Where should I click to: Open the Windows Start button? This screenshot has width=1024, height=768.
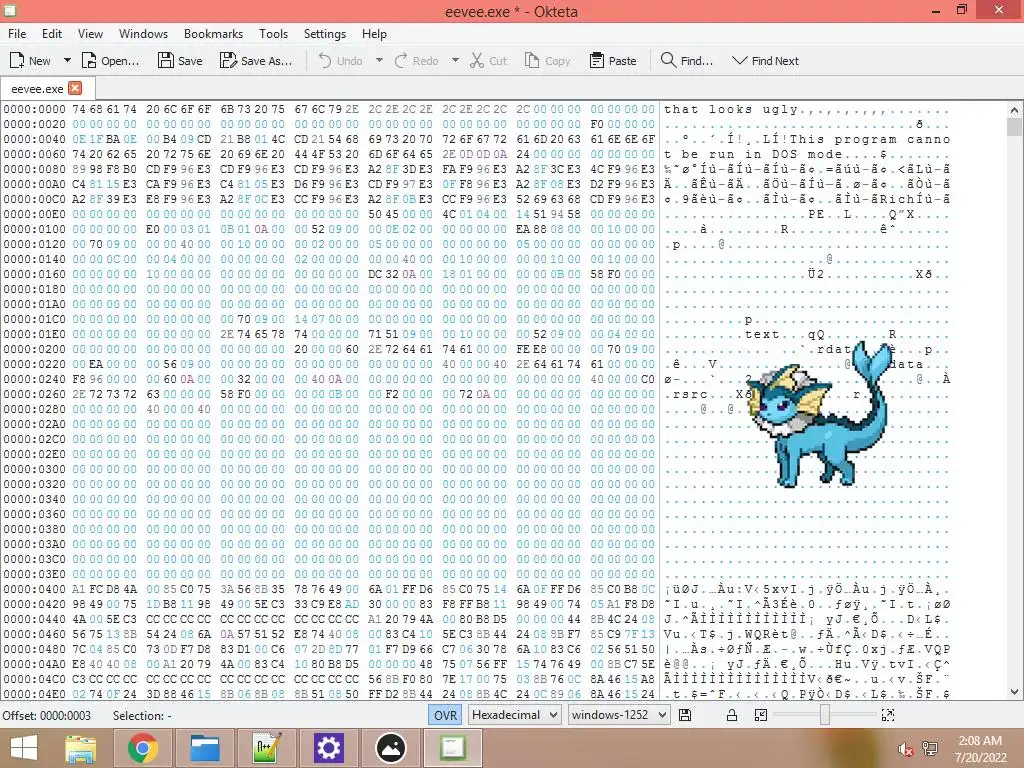click(24, 748)
